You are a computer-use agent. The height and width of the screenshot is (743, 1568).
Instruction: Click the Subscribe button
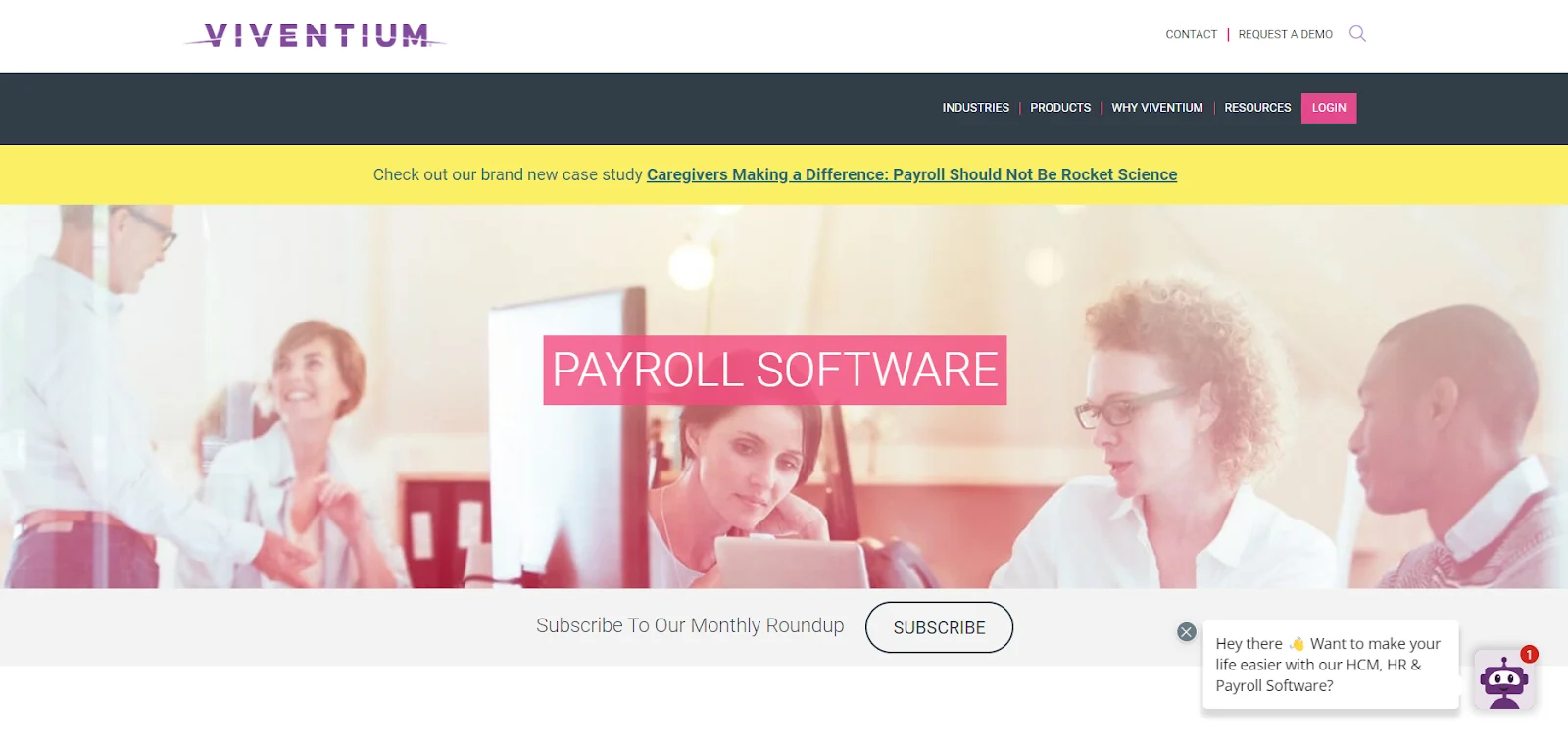coord(939,627)
